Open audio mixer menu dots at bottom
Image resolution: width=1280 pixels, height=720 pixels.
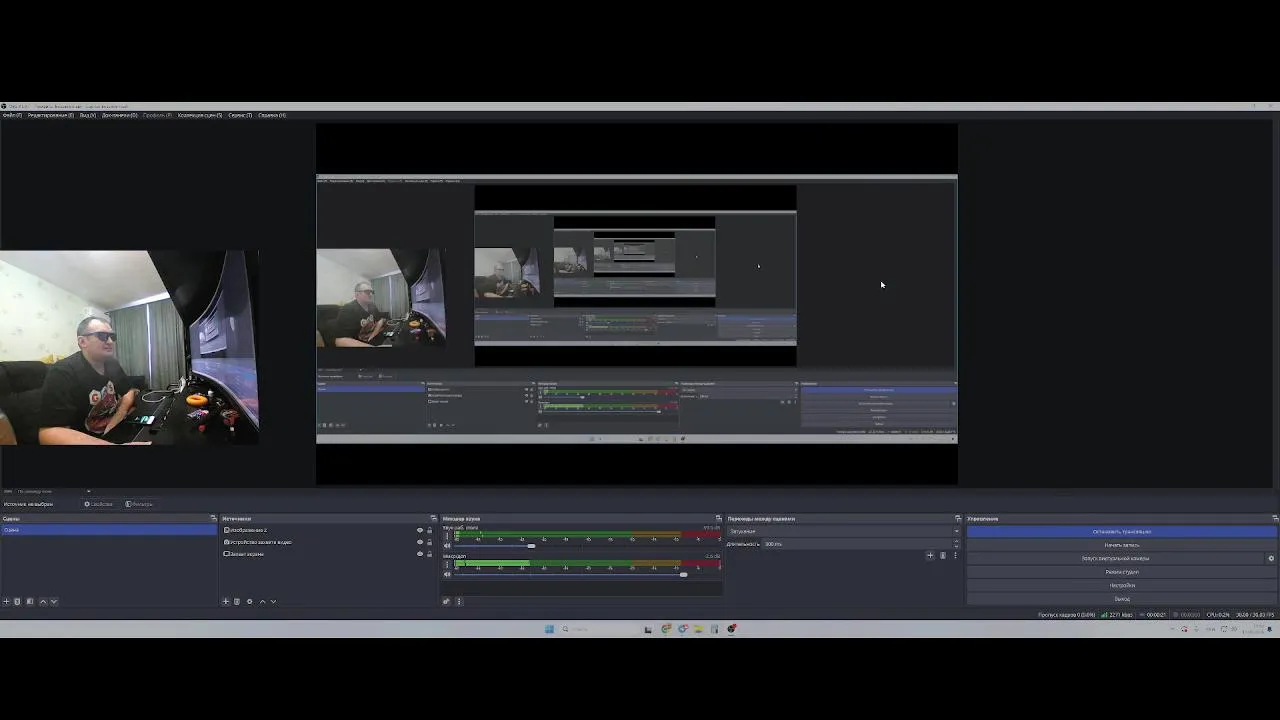tap(459, 601)
